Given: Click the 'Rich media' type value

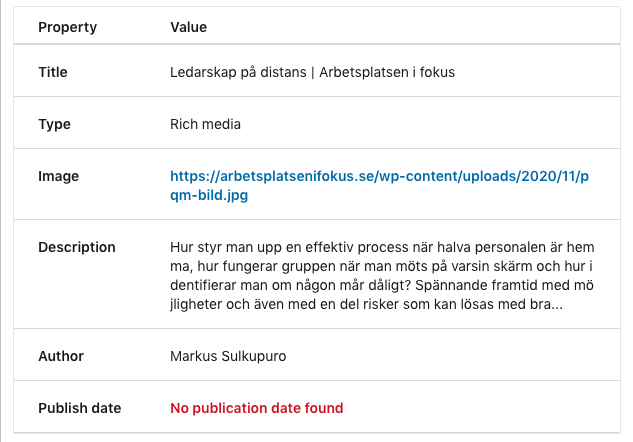Looking at the screenshot, I should tap(205, 124).
